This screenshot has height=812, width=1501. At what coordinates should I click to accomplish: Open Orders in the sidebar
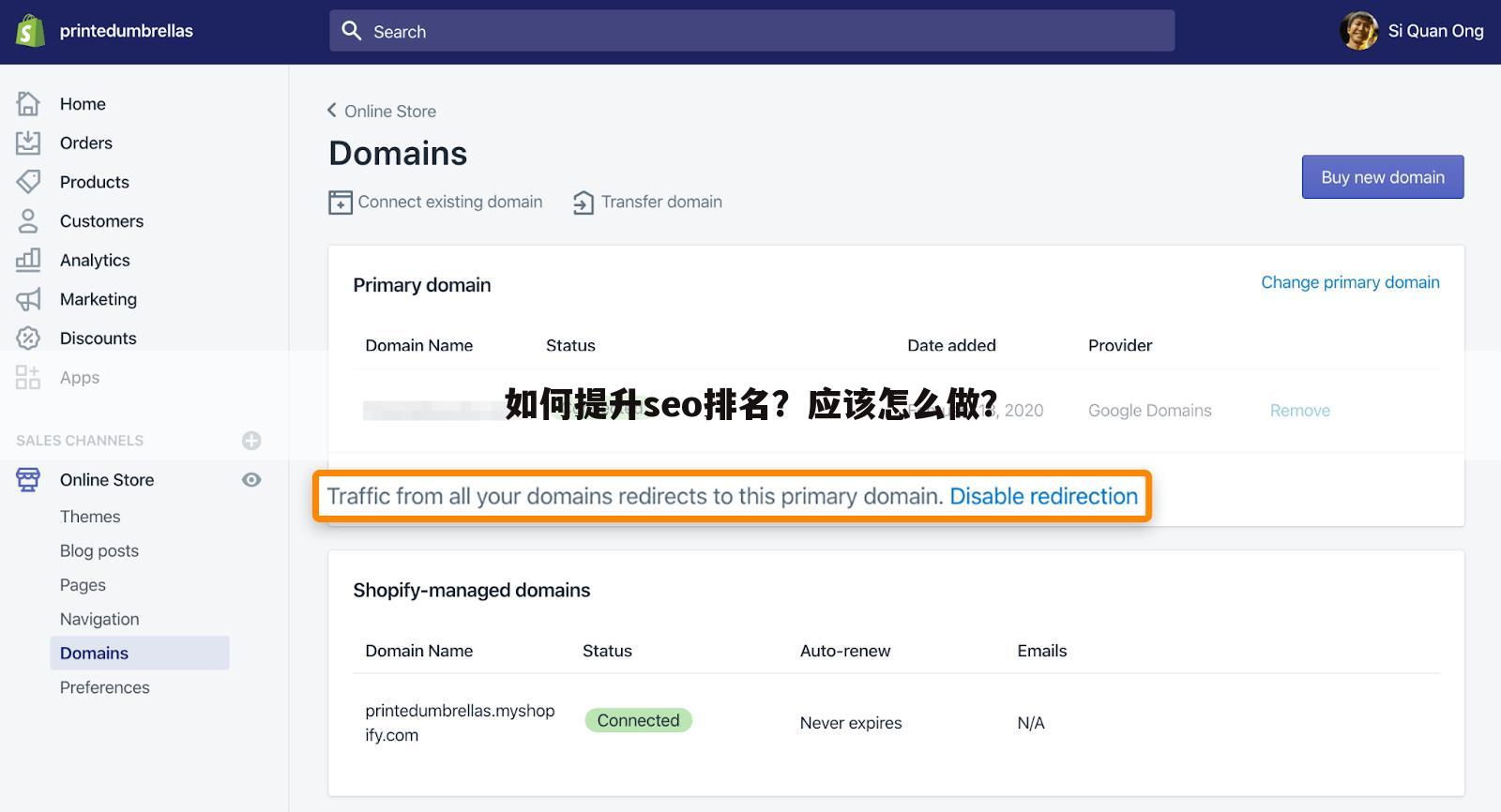tap(86, 143)
